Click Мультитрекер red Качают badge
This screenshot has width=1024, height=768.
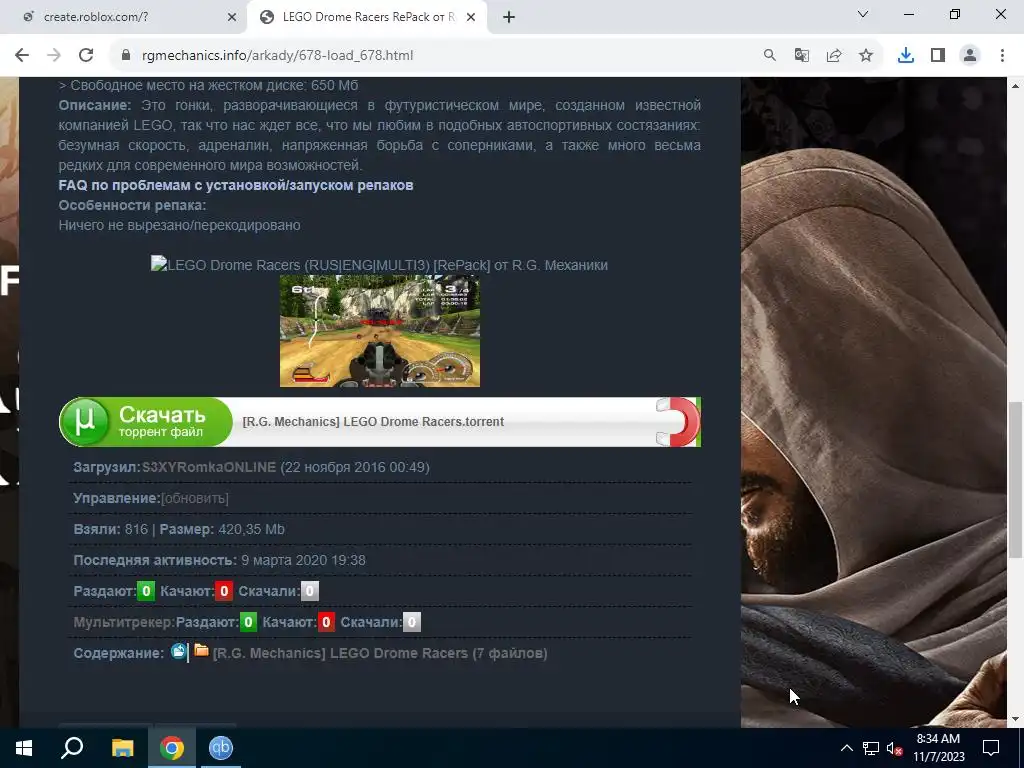click(x=326, y=622)
